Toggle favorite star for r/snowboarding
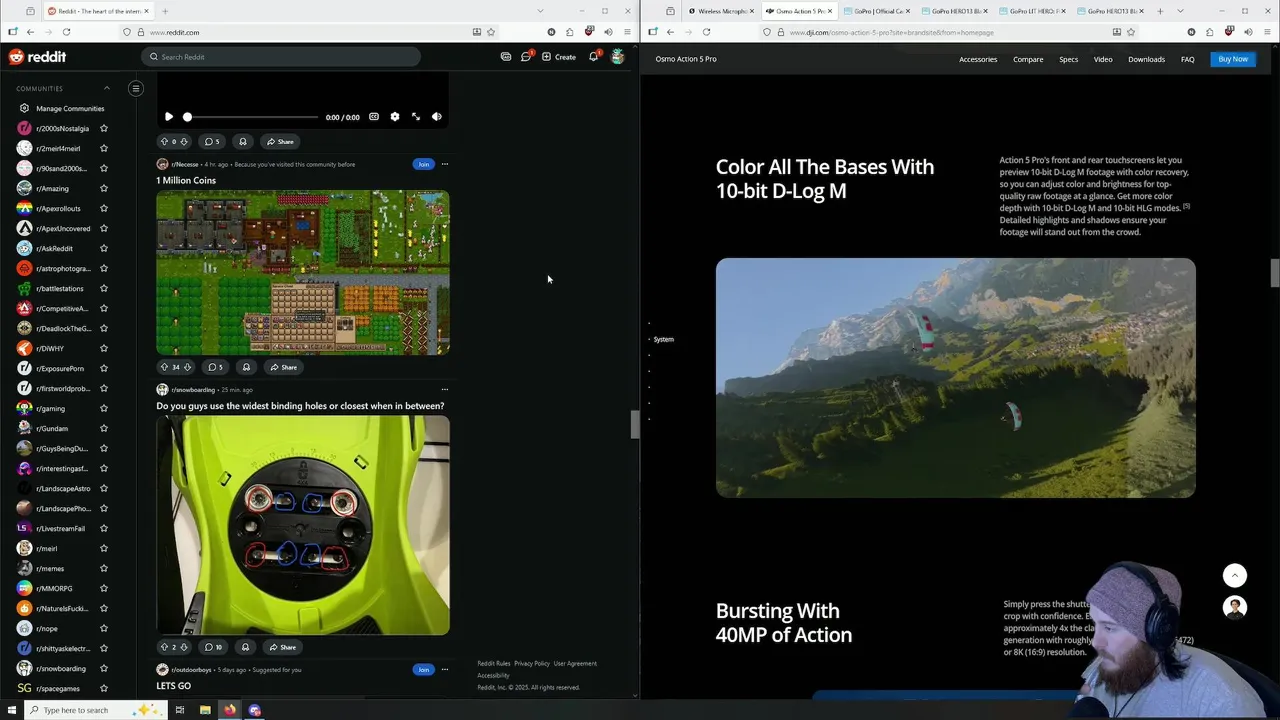 tap(104, 668)
